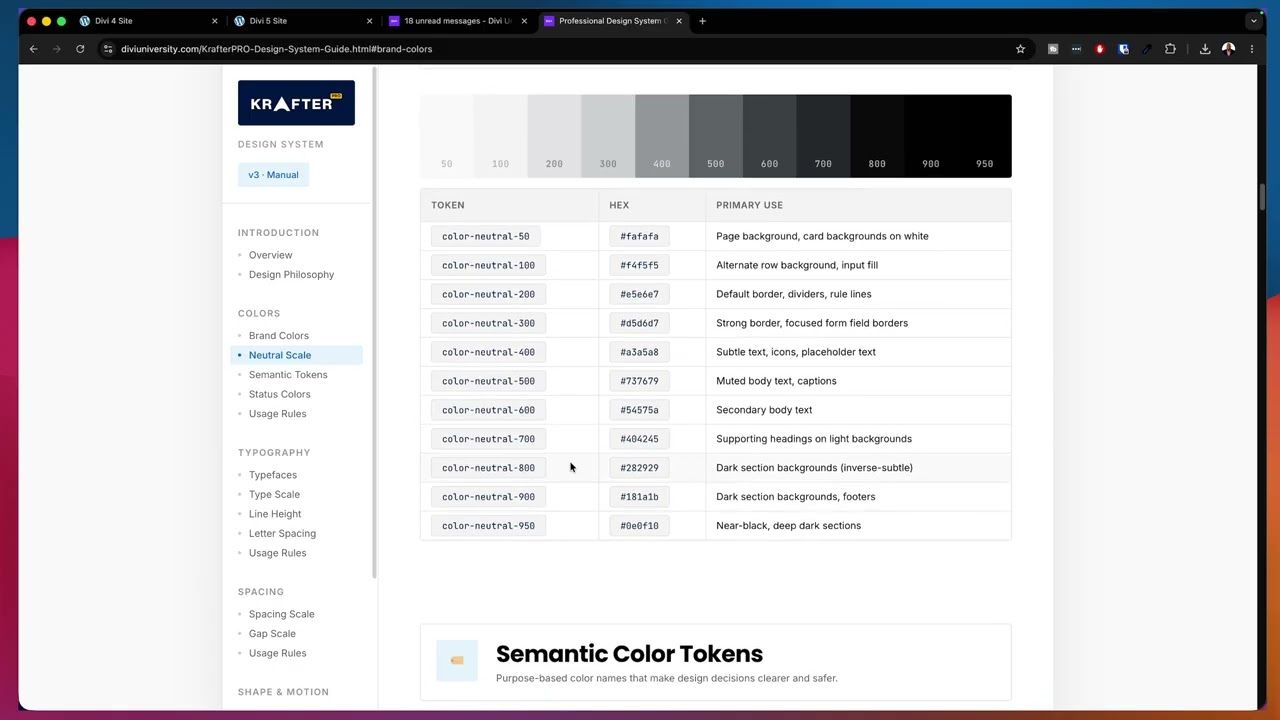
Task: Click the PRIMARY USE column header
Action: 749,205
